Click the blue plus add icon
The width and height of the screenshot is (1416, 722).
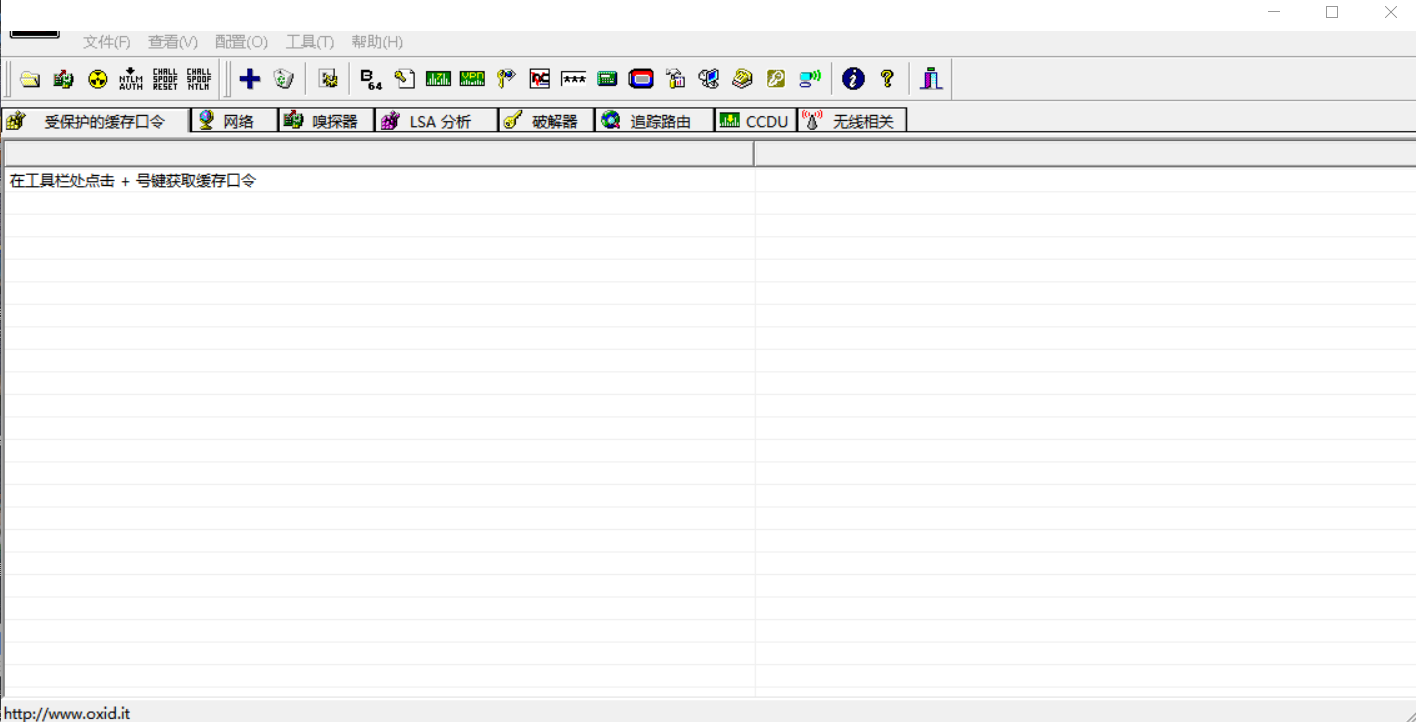coord(250,79)
